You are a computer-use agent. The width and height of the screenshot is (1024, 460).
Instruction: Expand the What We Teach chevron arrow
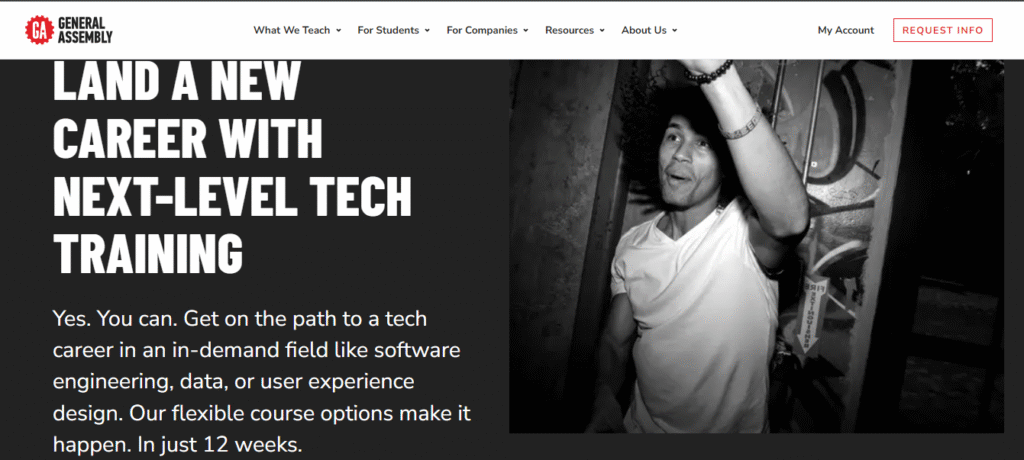338,31
